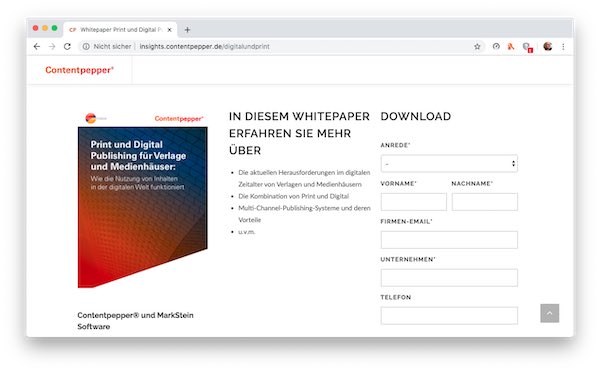Click the address bar URL

[x=204, y=46]
